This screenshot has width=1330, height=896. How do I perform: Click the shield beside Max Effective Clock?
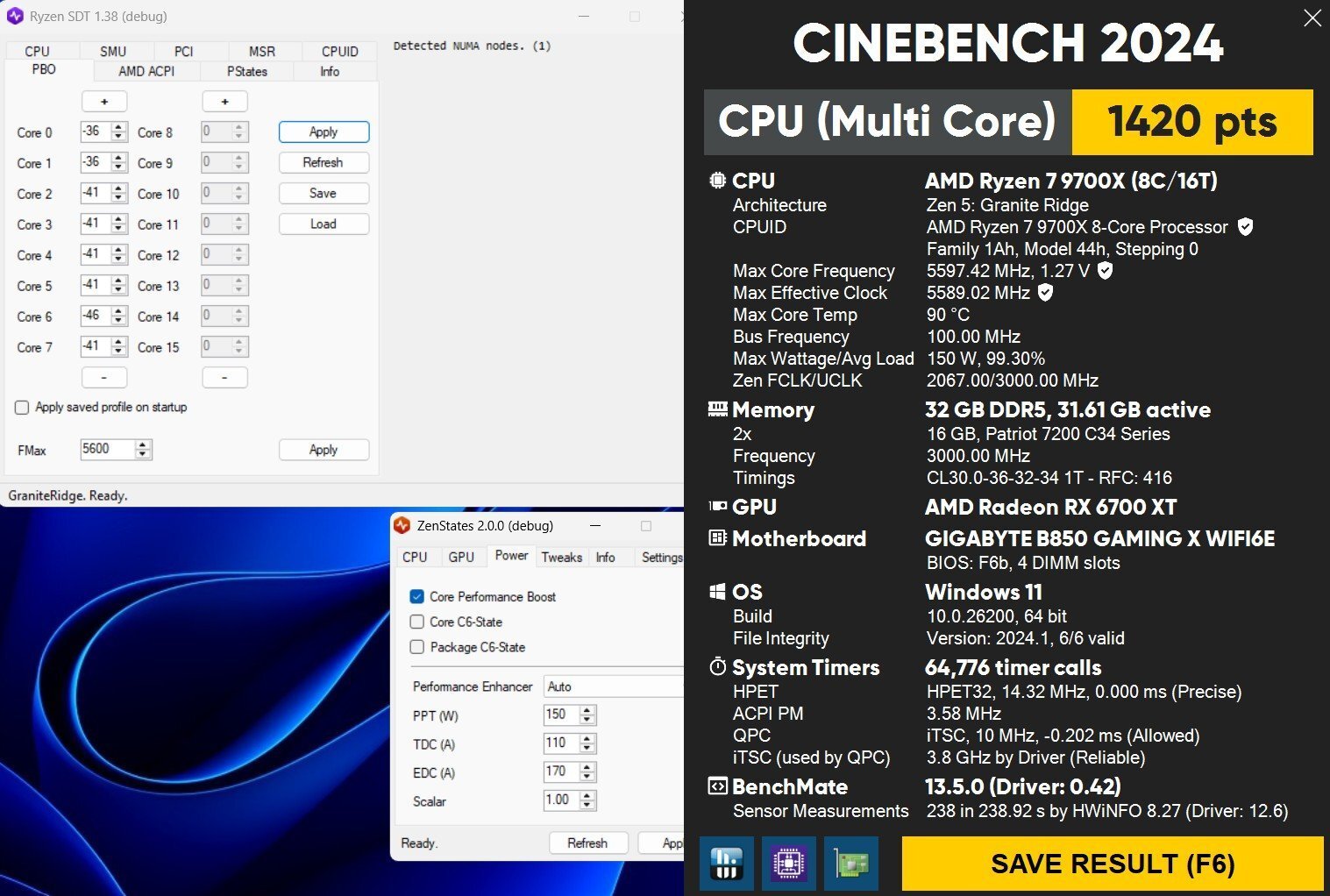(x=1045, y=293)
